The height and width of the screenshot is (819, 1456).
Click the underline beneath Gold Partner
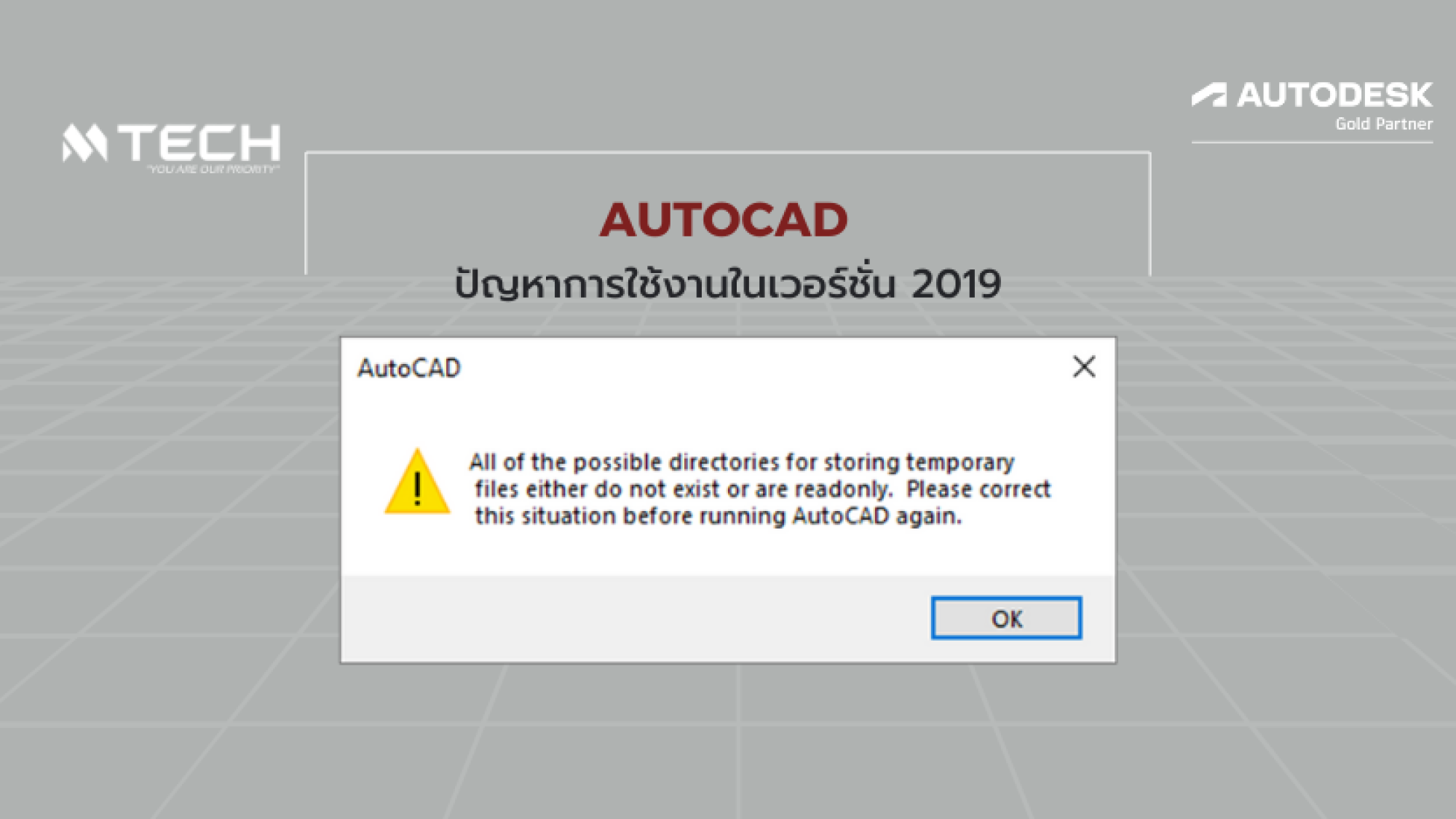tap(1312, 142)
